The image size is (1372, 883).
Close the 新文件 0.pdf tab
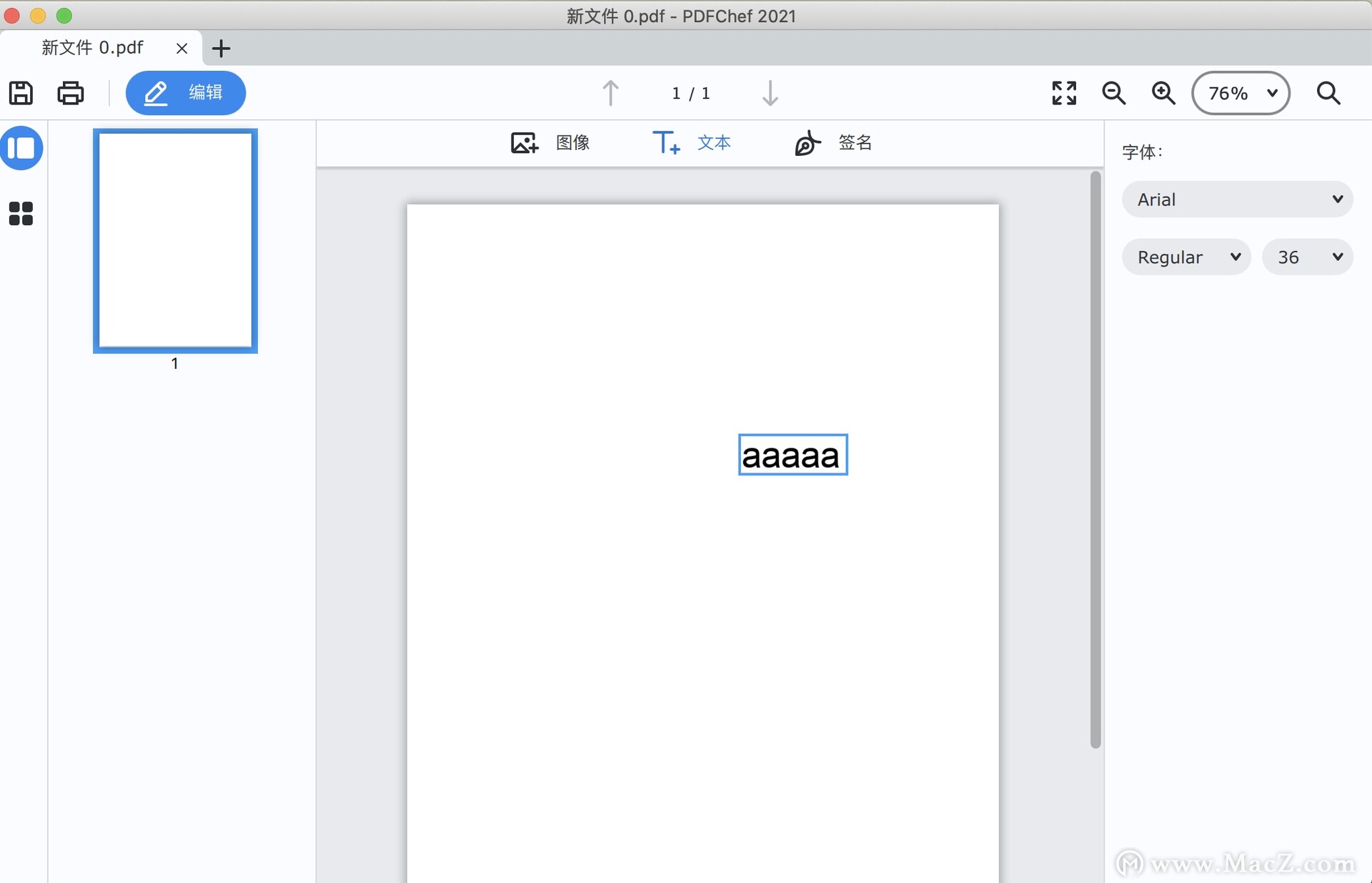click(182, 49)
